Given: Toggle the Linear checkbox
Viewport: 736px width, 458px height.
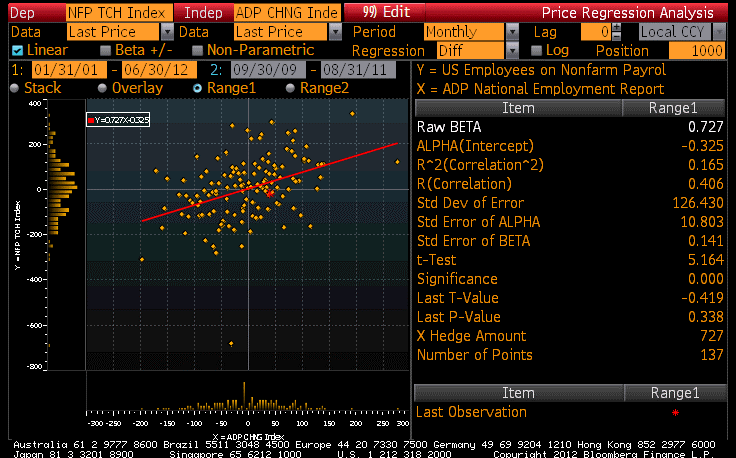Looking at the screenshot, I should pyautogui.click(x=17, y=51).
